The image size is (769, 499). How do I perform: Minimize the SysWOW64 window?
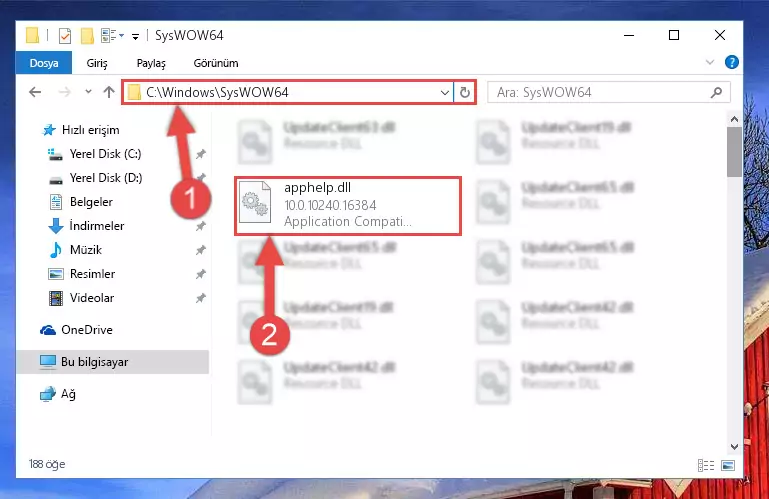point(629,35)
